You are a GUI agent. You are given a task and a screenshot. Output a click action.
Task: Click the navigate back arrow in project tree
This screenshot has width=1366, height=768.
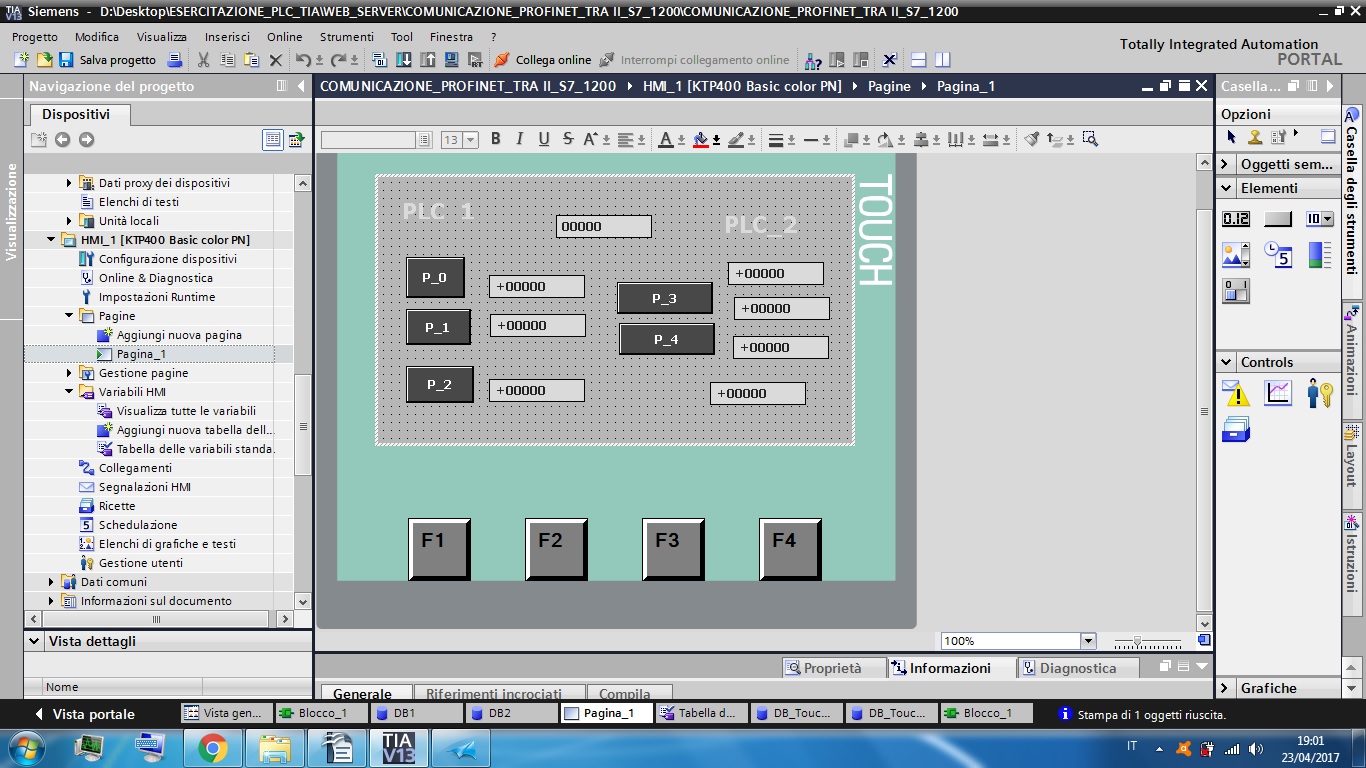(x=62, y=140)
